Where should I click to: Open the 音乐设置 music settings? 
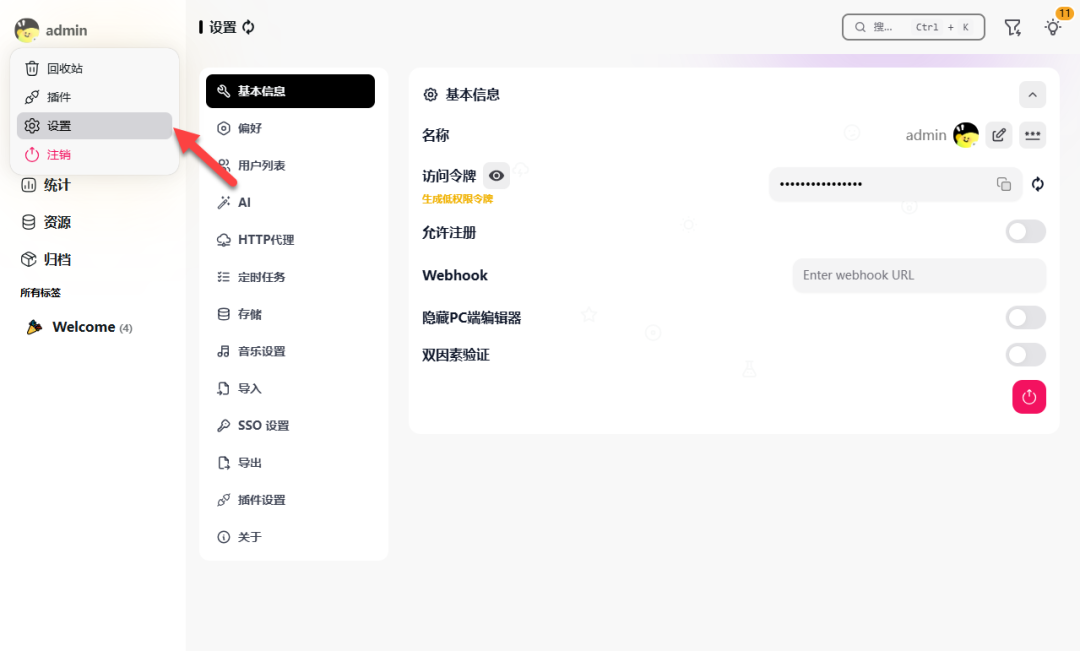click(x=290, y=351)
